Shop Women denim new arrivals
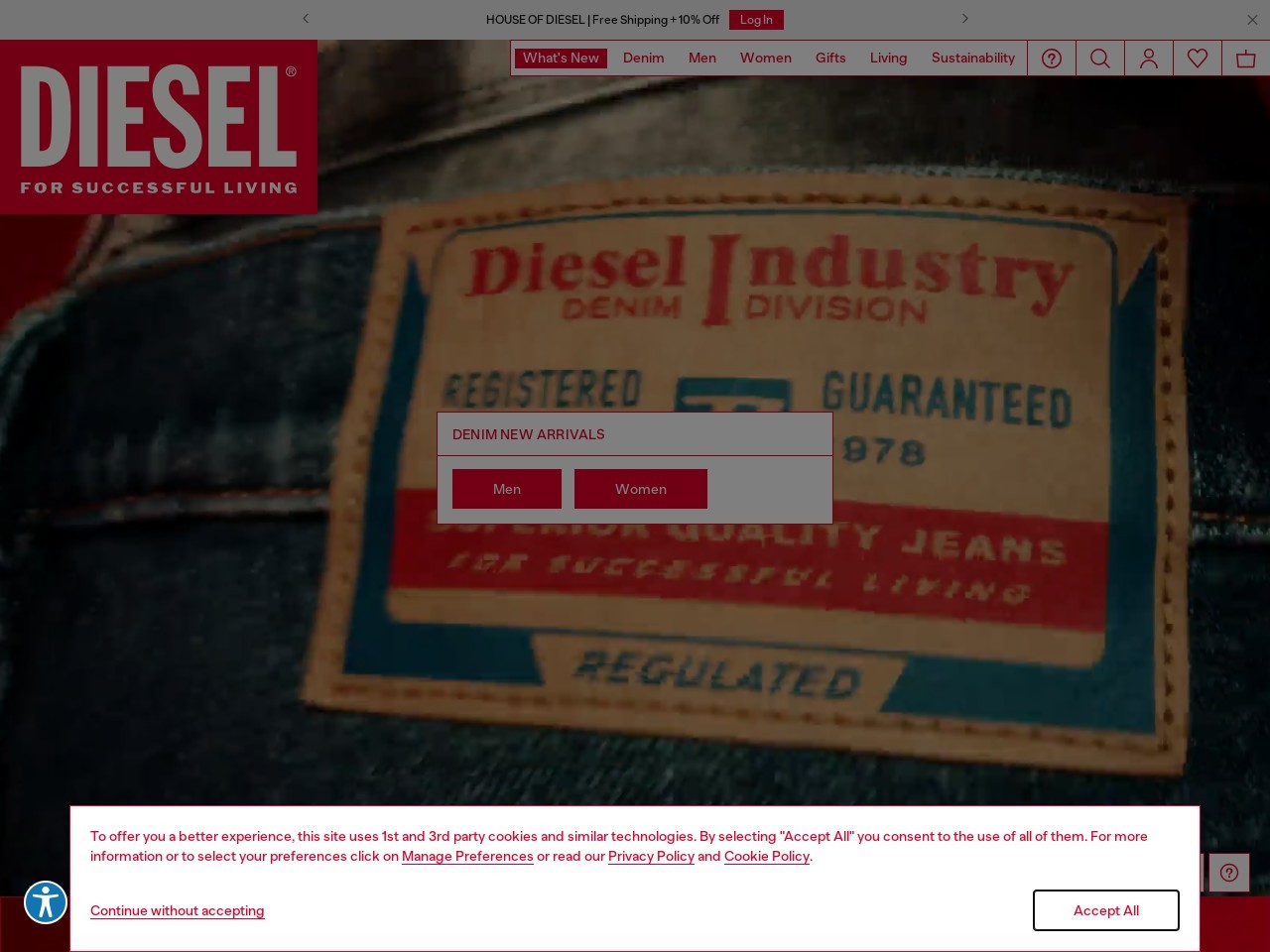This screenshot has width=1270, height=952. point(641,489)
